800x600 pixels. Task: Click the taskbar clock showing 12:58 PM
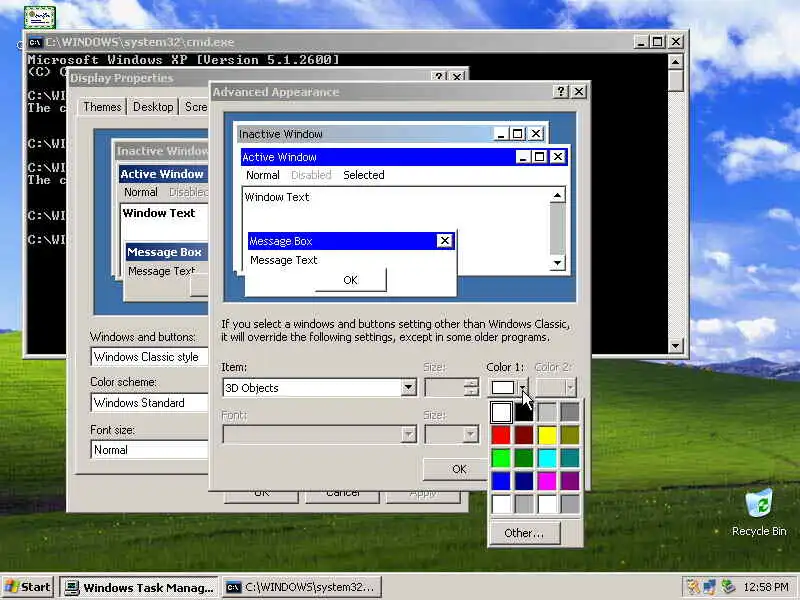[x=766, y=587]
